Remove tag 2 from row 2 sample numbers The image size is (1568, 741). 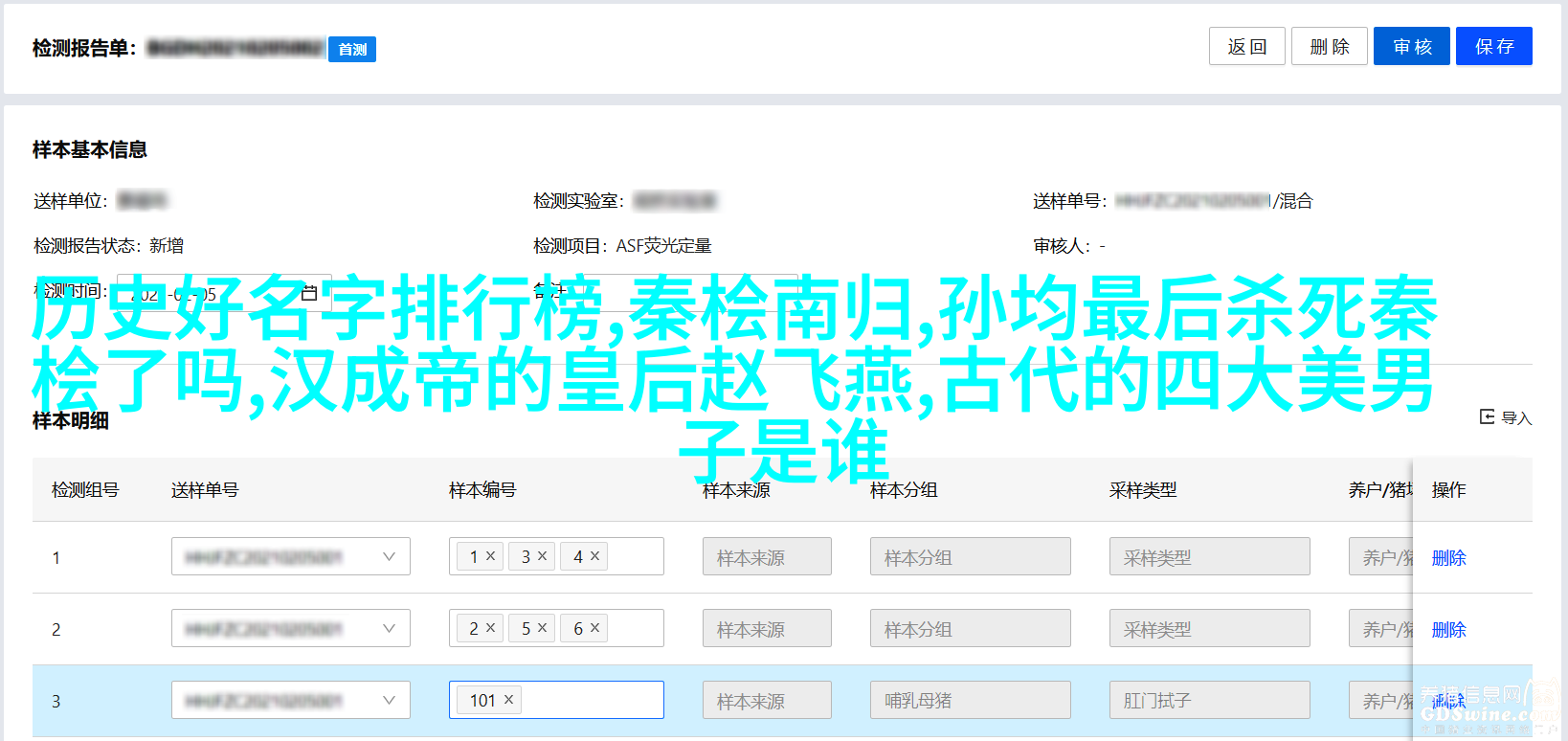pyautogui.click(x=490, y=628)
